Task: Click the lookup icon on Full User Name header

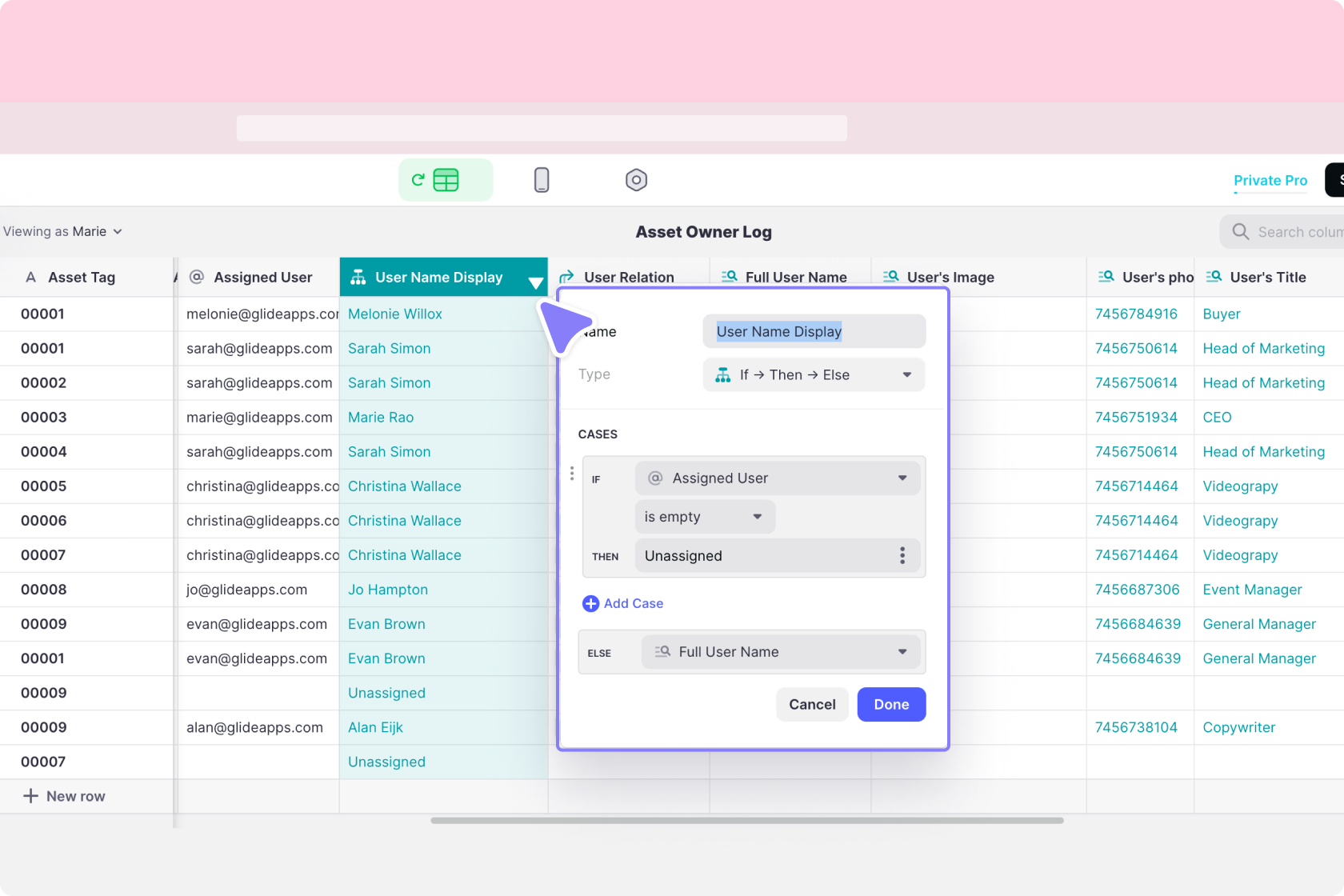Action: (729, 276)
